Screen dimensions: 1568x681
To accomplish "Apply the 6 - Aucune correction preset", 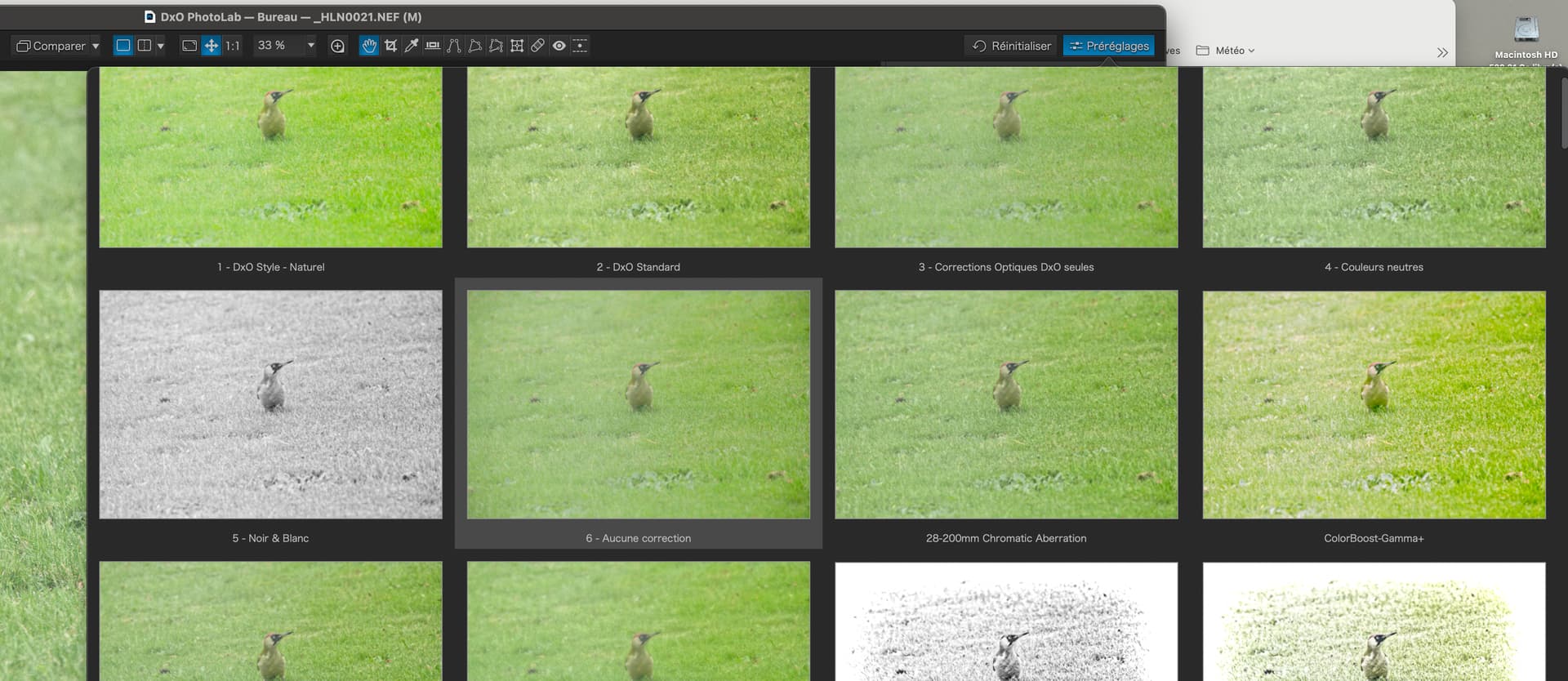I will [639, 404].
